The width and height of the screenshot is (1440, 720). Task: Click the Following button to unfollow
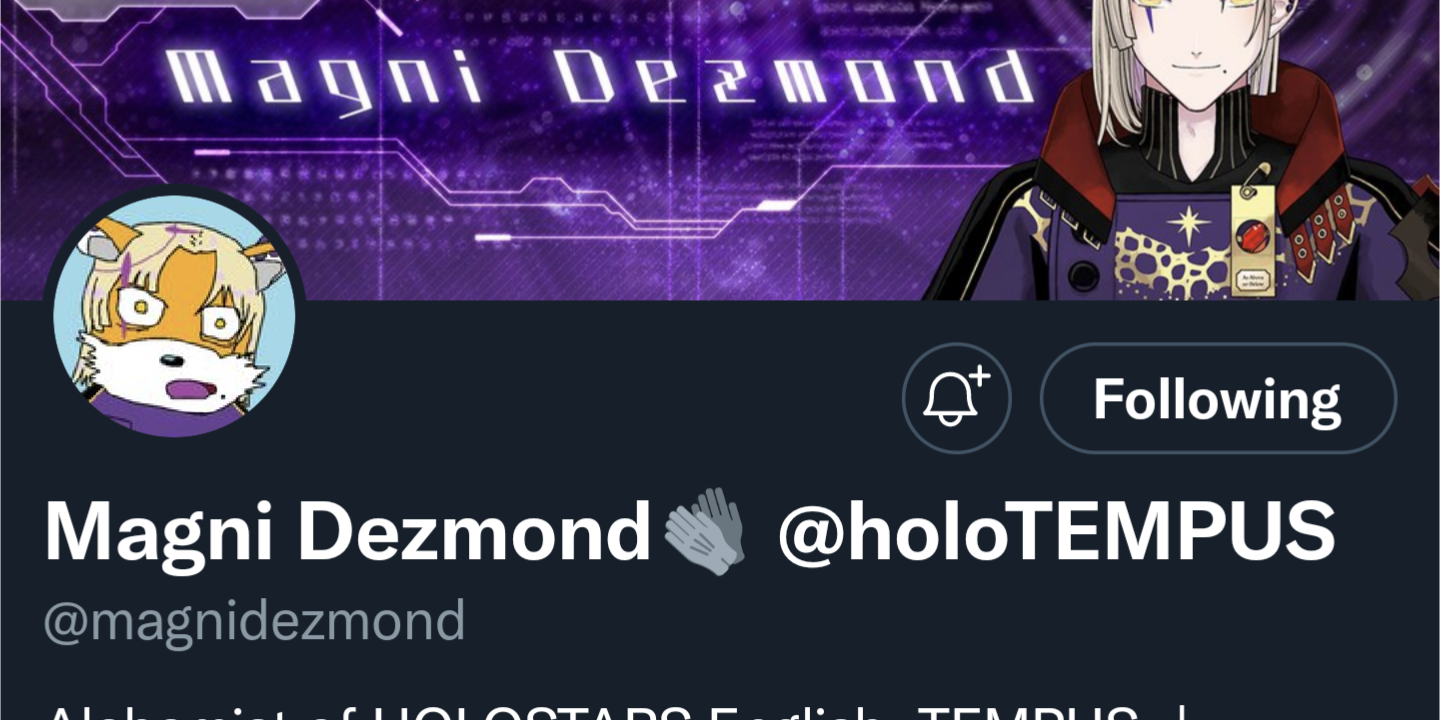[1218, 399]
